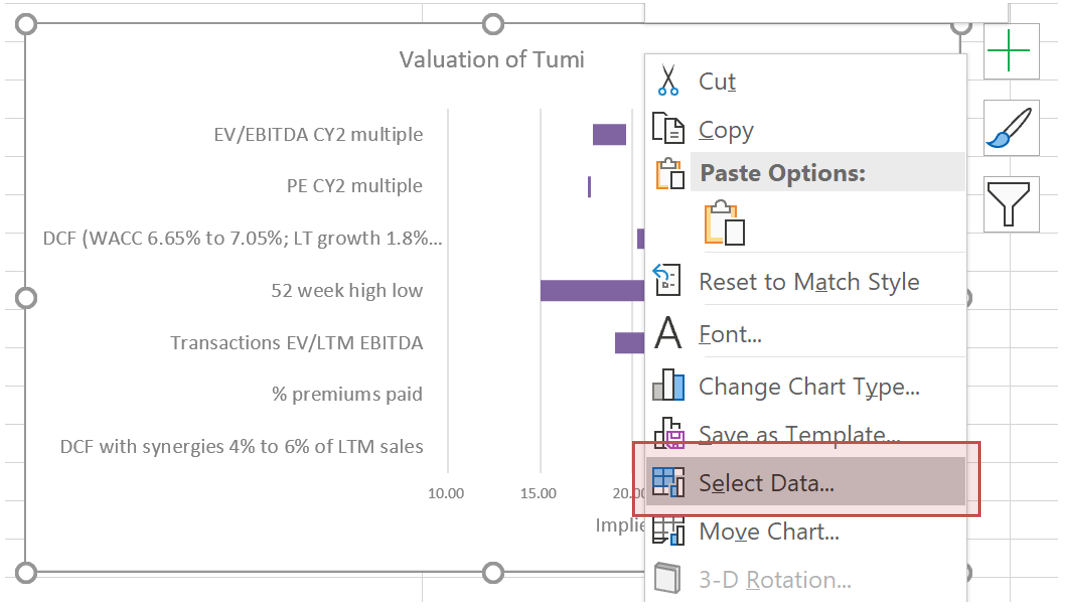Viewport: 1065px width, 612px height.
Task: Click the left-middle chart resize handle
Action: pos(27,298)
